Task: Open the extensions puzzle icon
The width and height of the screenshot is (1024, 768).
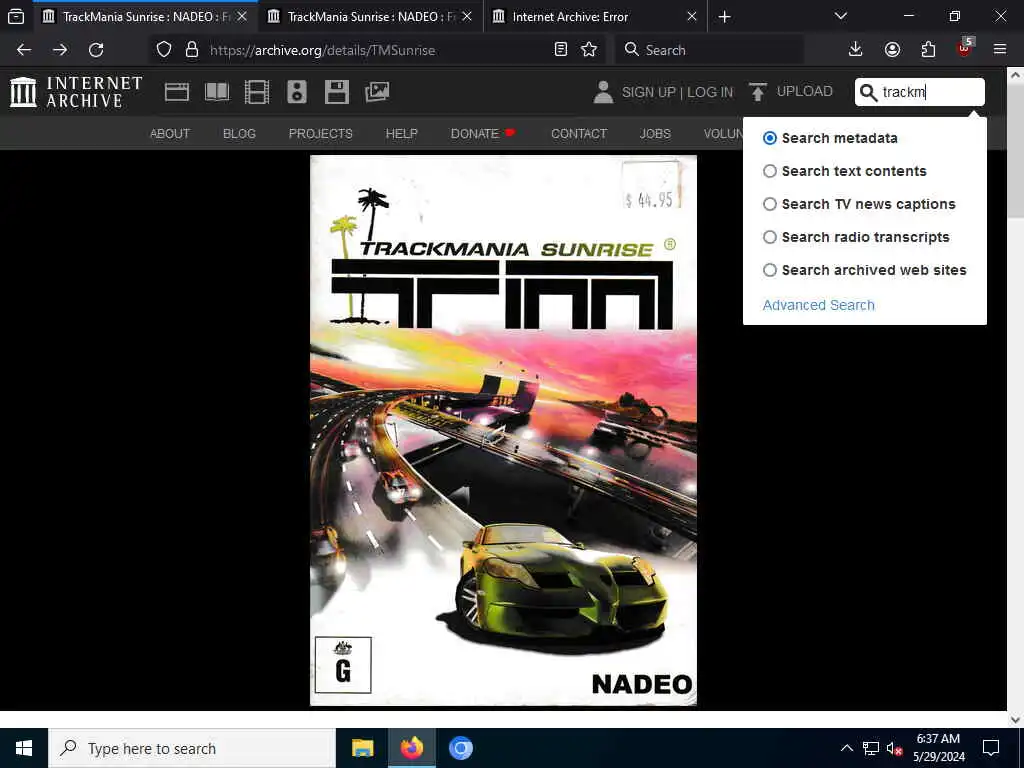Action: click(928, 50)
